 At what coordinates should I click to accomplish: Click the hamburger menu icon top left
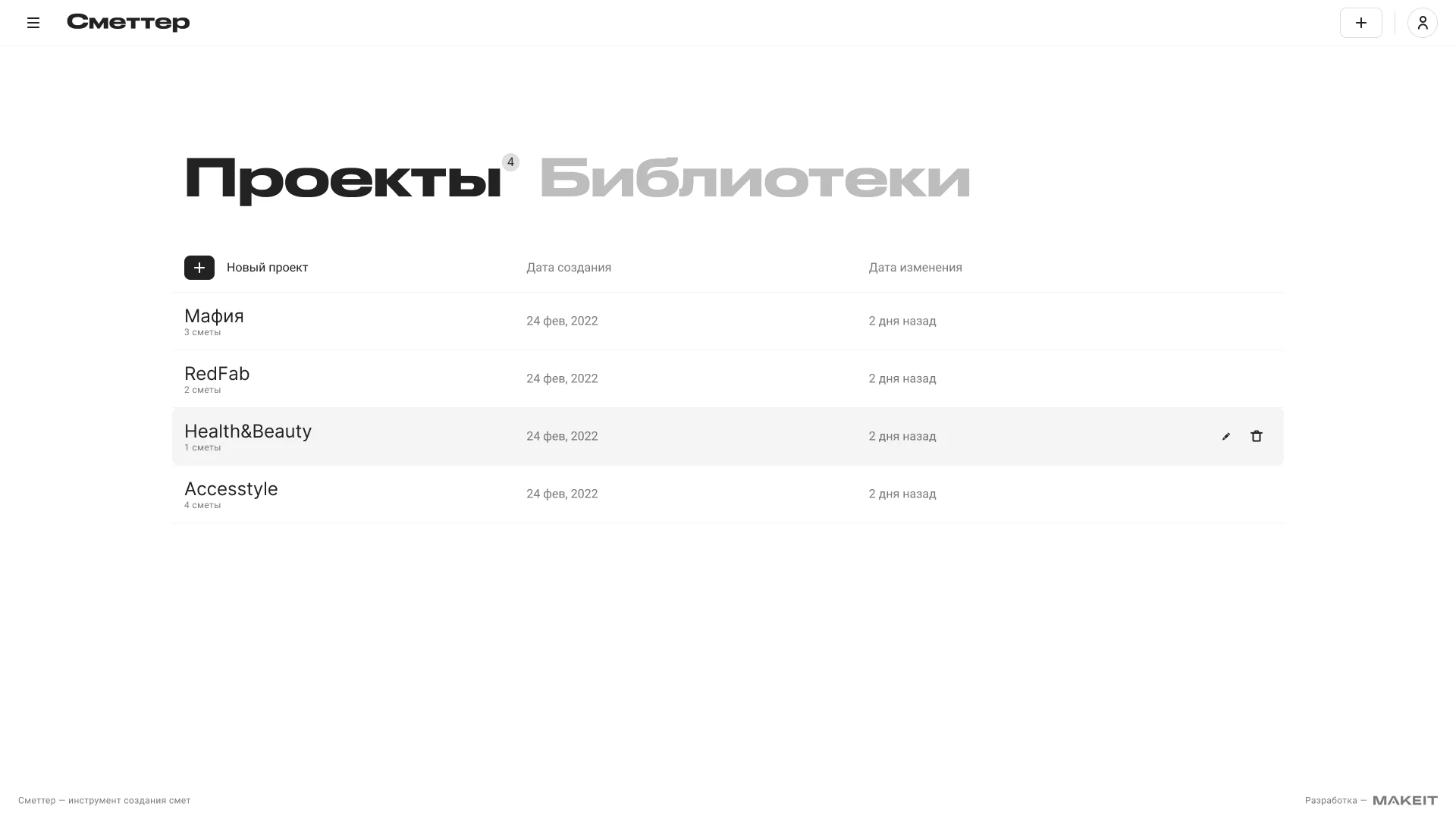click(32, 22)
